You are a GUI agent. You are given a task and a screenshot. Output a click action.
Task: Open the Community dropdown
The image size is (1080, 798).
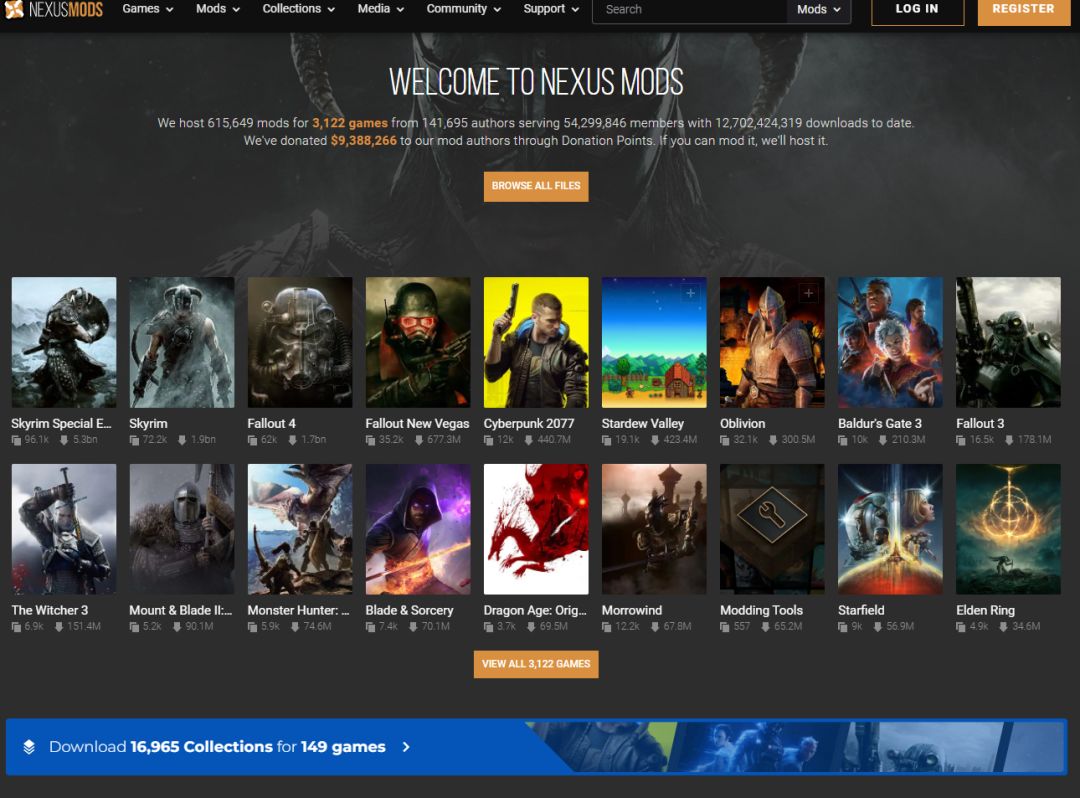pyautogui.click(x=464, y=9)
